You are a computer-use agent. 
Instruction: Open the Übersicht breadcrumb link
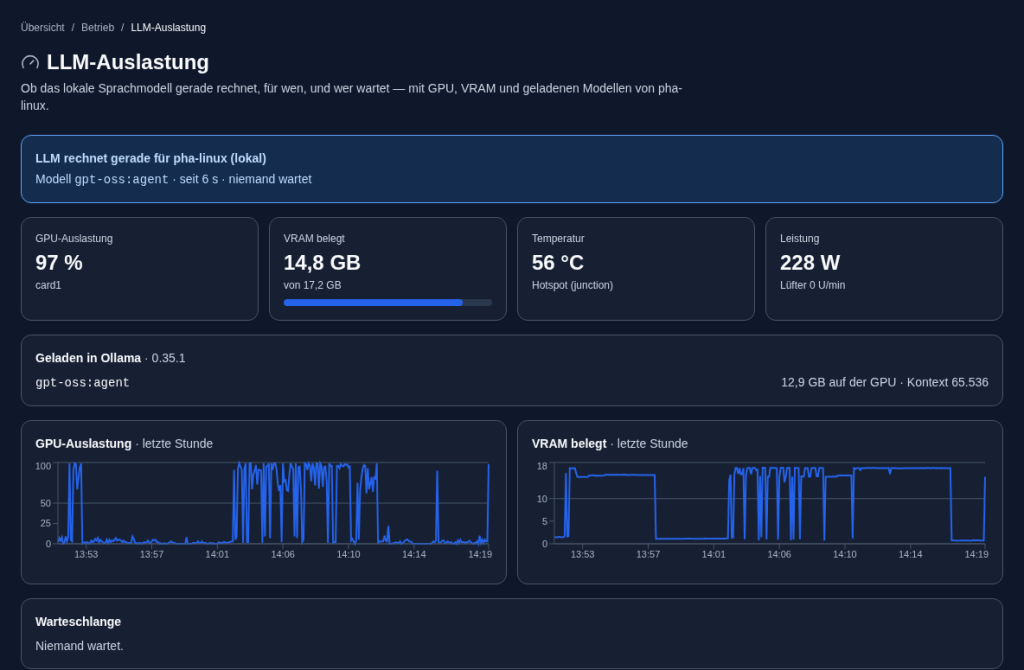pyautogui.click(x=42, y=27)
